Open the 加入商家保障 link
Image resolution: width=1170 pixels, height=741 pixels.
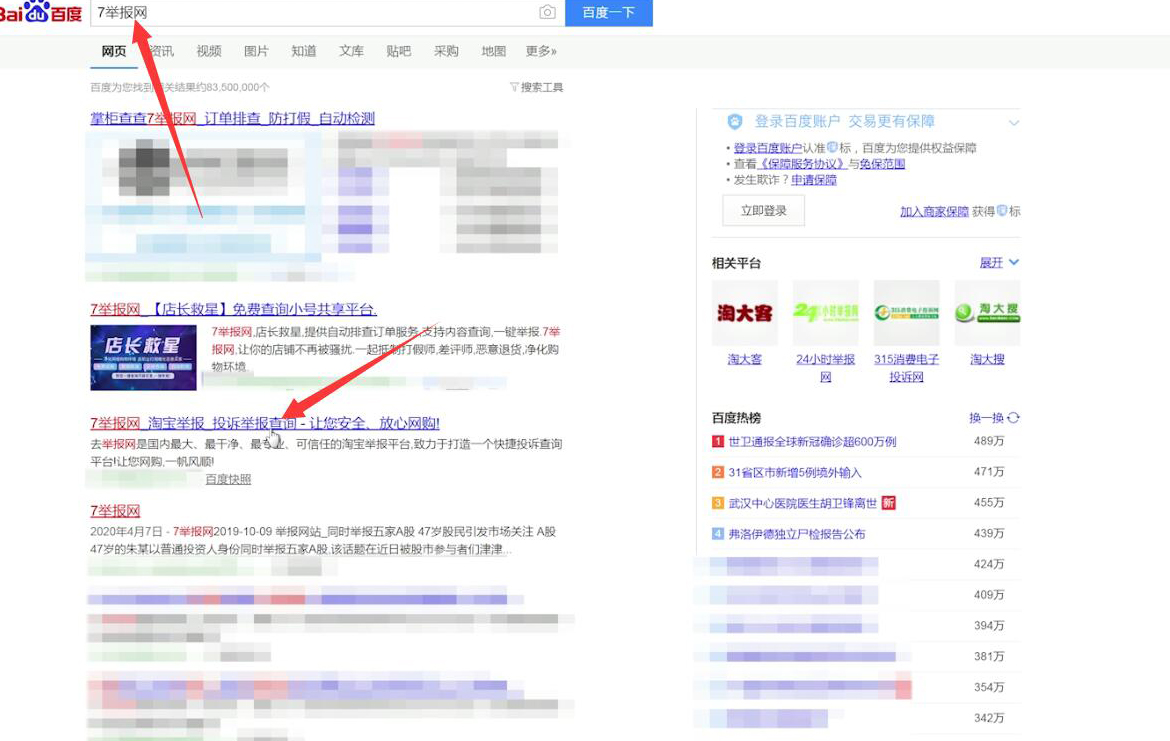click(934, 212)
